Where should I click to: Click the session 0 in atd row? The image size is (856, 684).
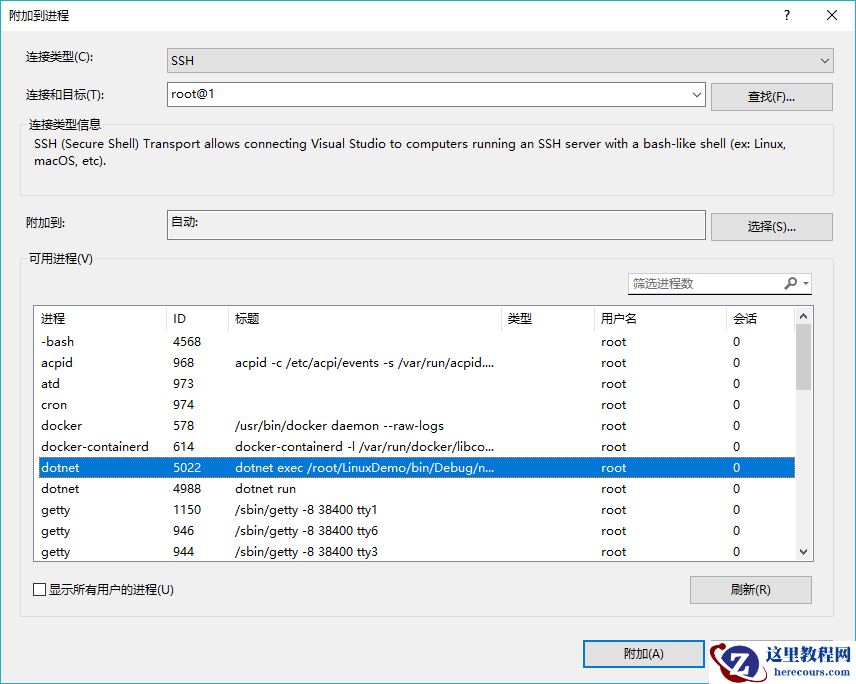736,384
